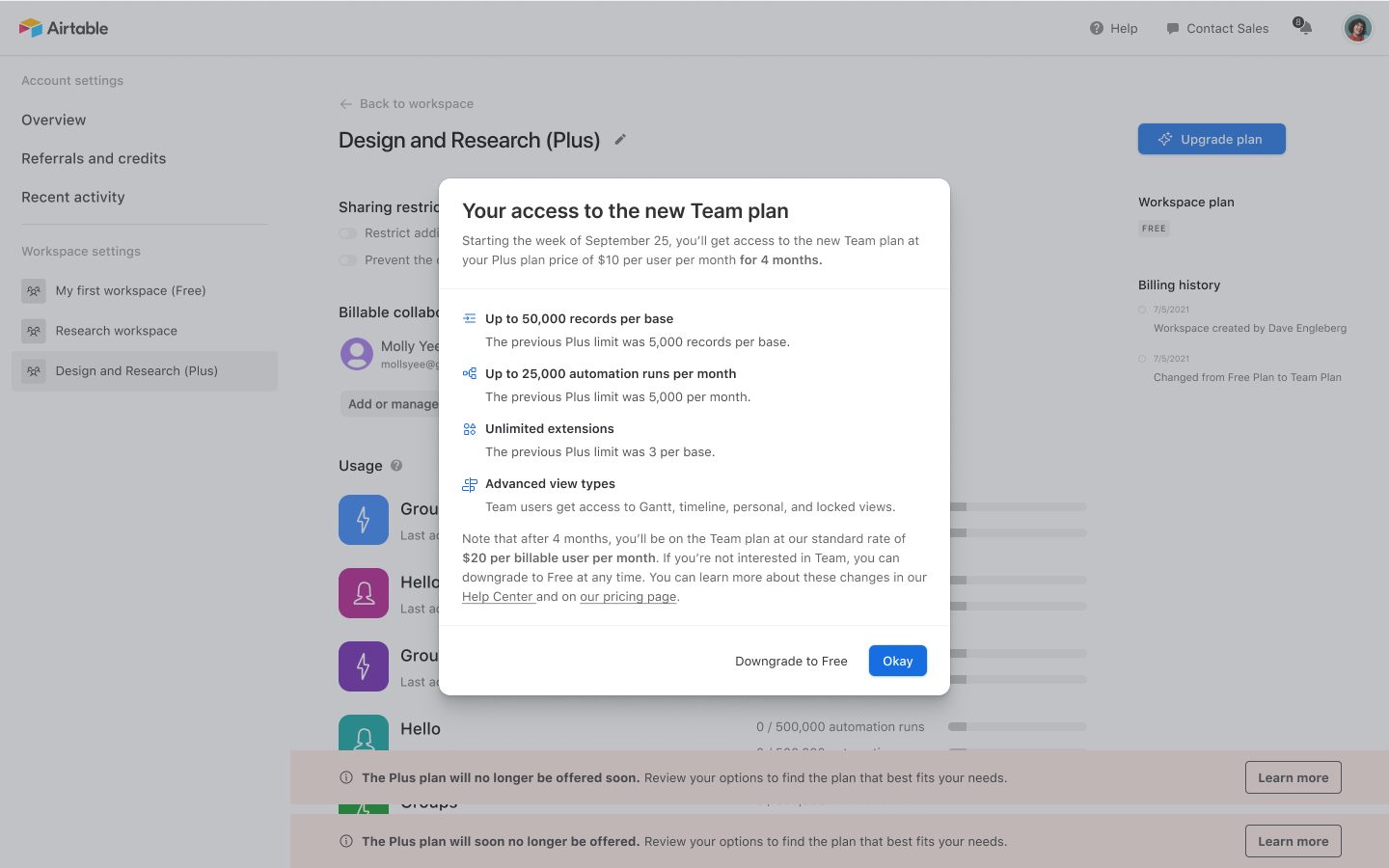This screenshot has width=1389, height=868.
Task: Choose Downgrade to Free
Action: (x=791, y=661)
